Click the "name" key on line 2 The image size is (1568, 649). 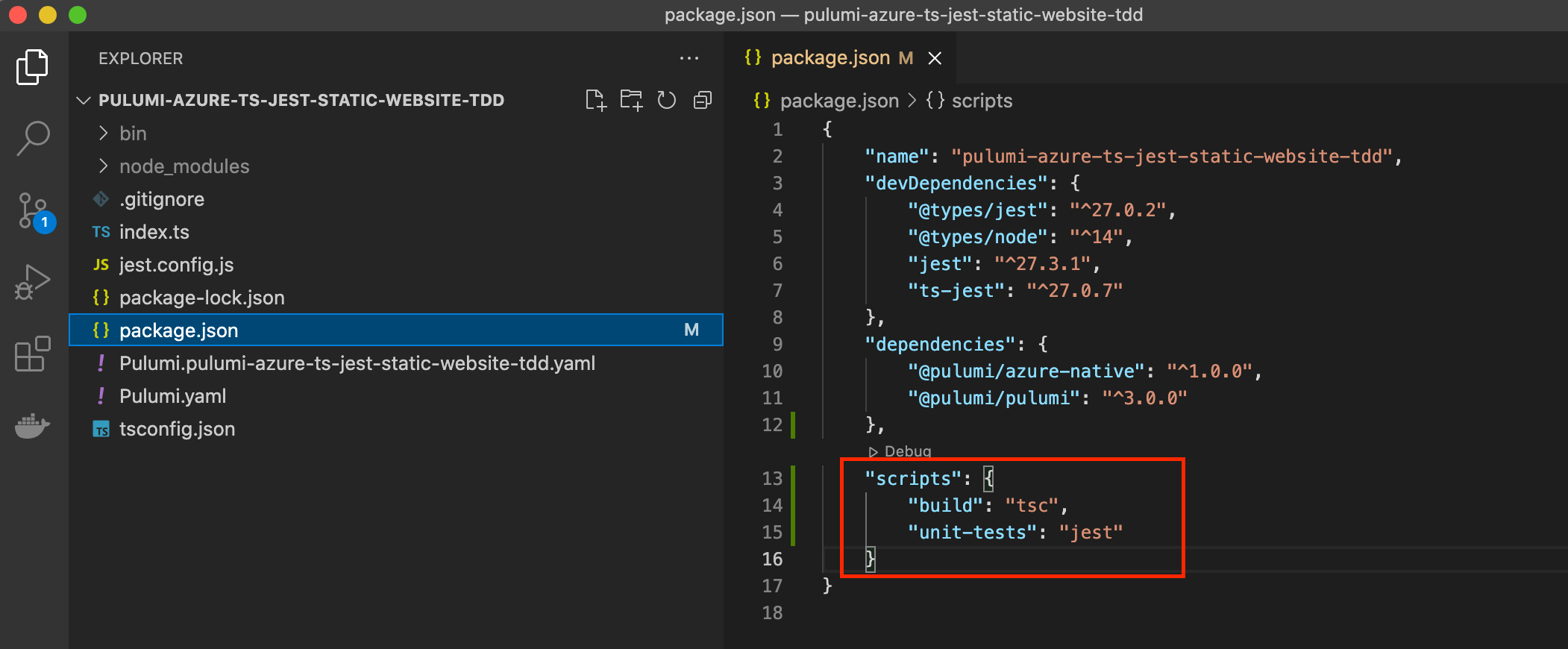pos(897,157)
